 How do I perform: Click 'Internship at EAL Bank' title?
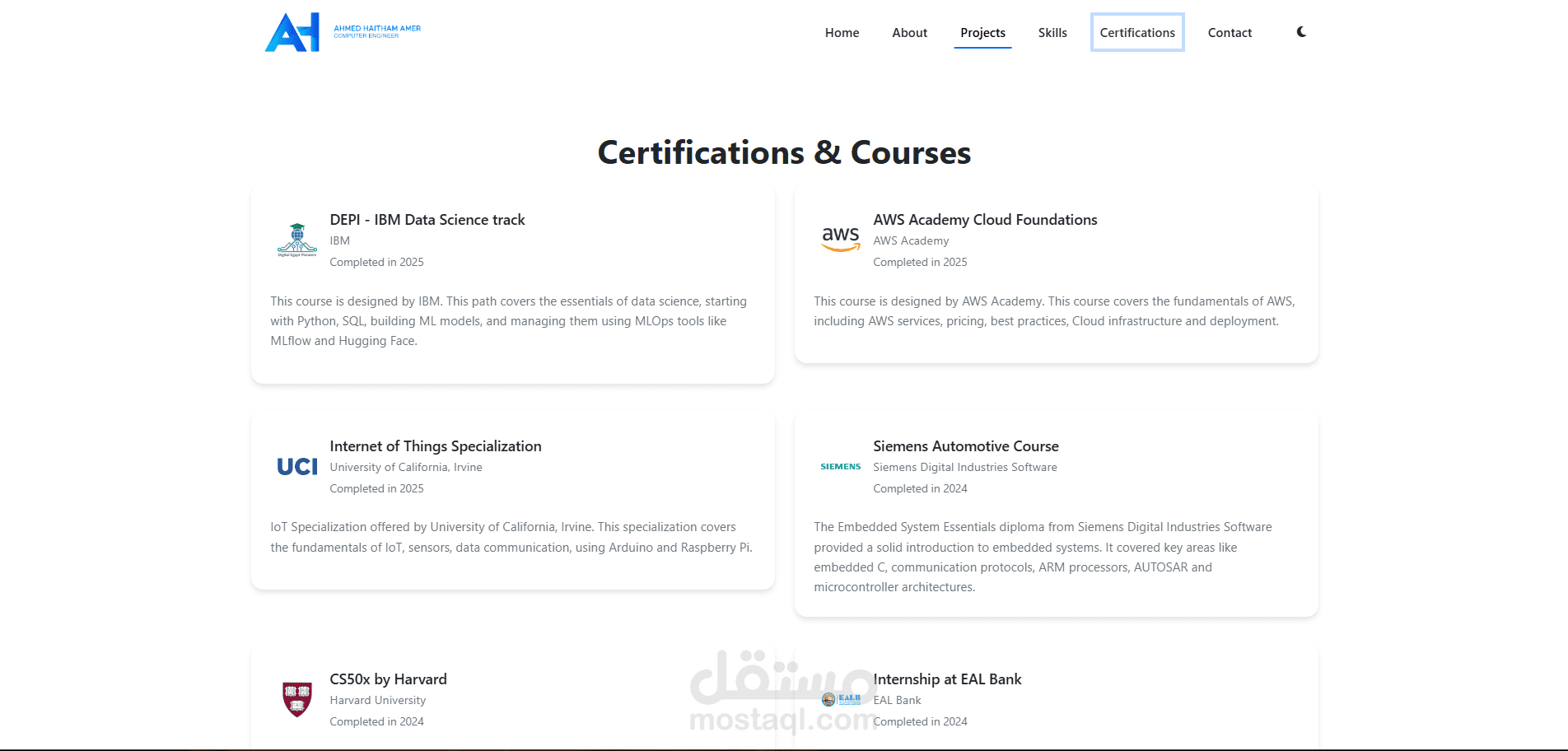pos(947,679)
